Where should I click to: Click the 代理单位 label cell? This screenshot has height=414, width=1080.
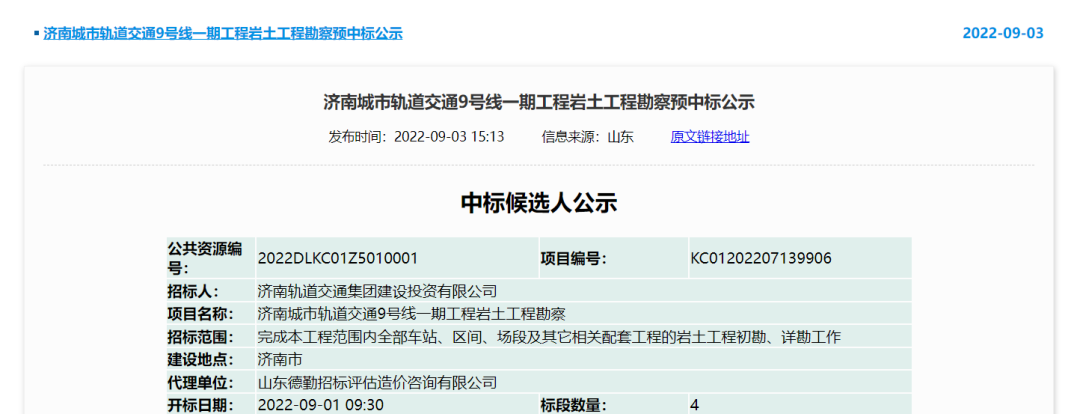(211, 382)
